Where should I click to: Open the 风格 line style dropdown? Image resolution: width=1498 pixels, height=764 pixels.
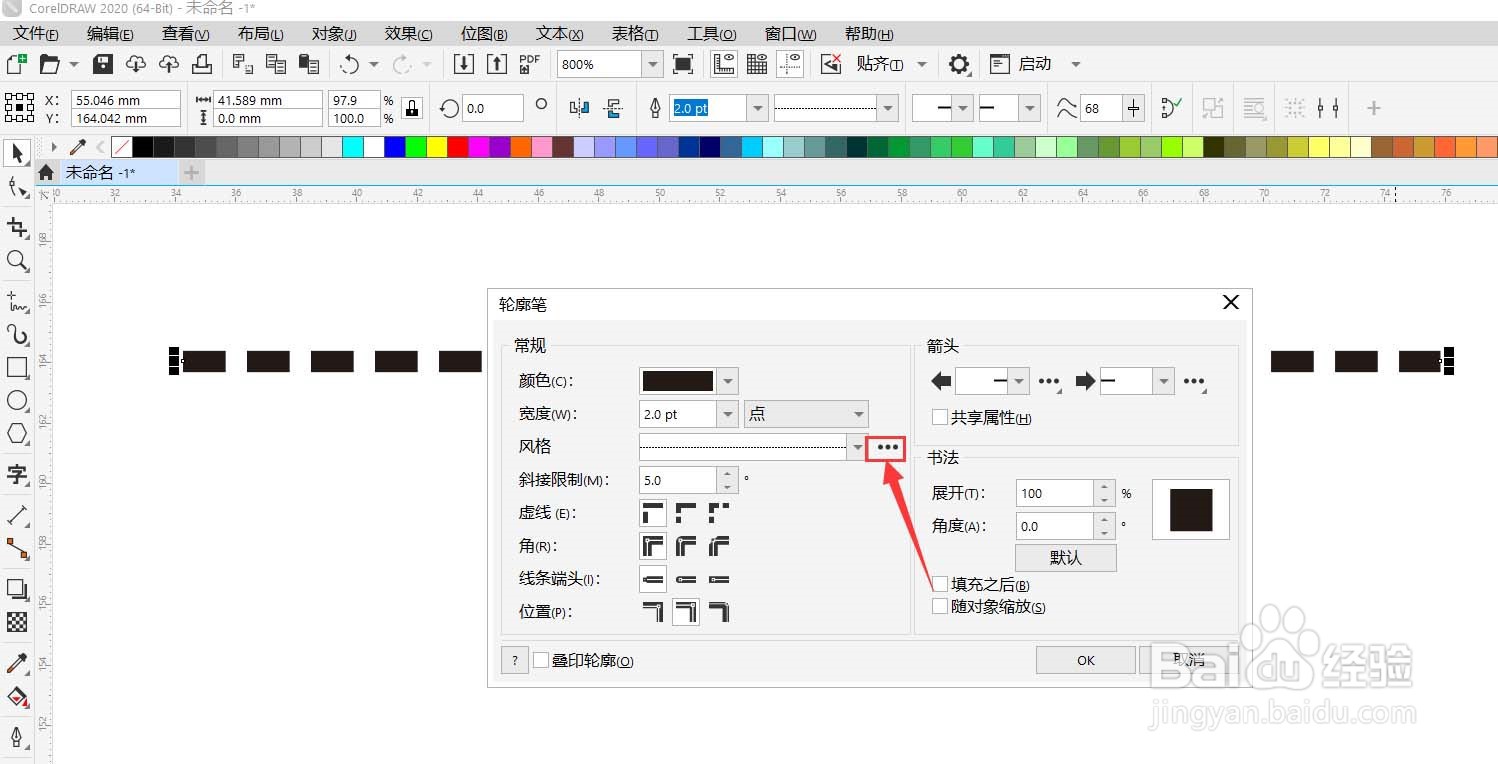tap(856, 447)
